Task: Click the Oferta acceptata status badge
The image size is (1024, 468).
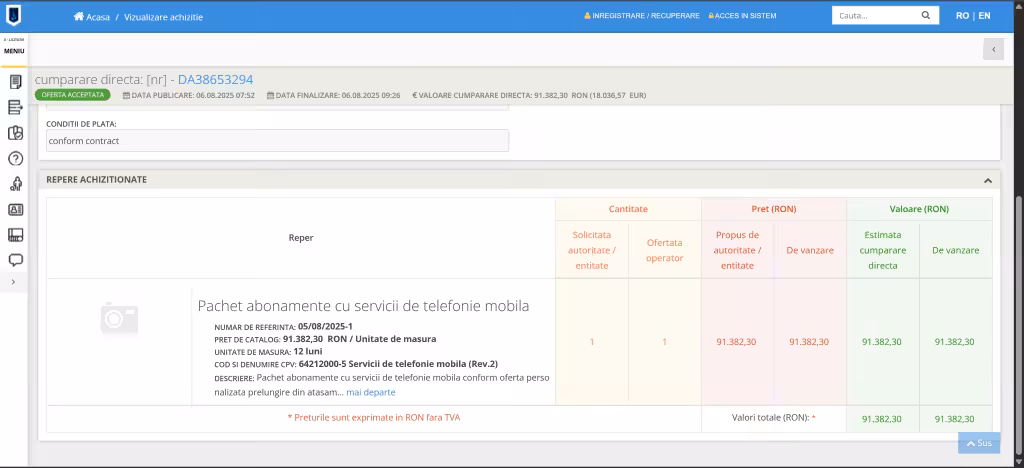Action: pyautogui.click(x=72, y=95)
